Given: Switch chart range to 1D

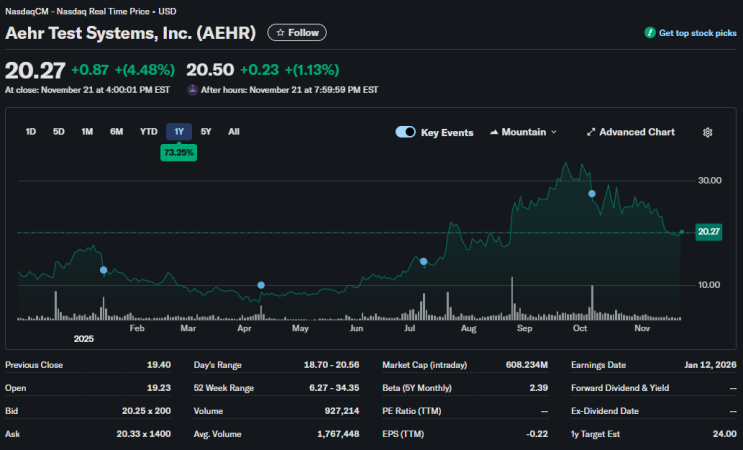Looking at the screenshot, I should point(31,132).
